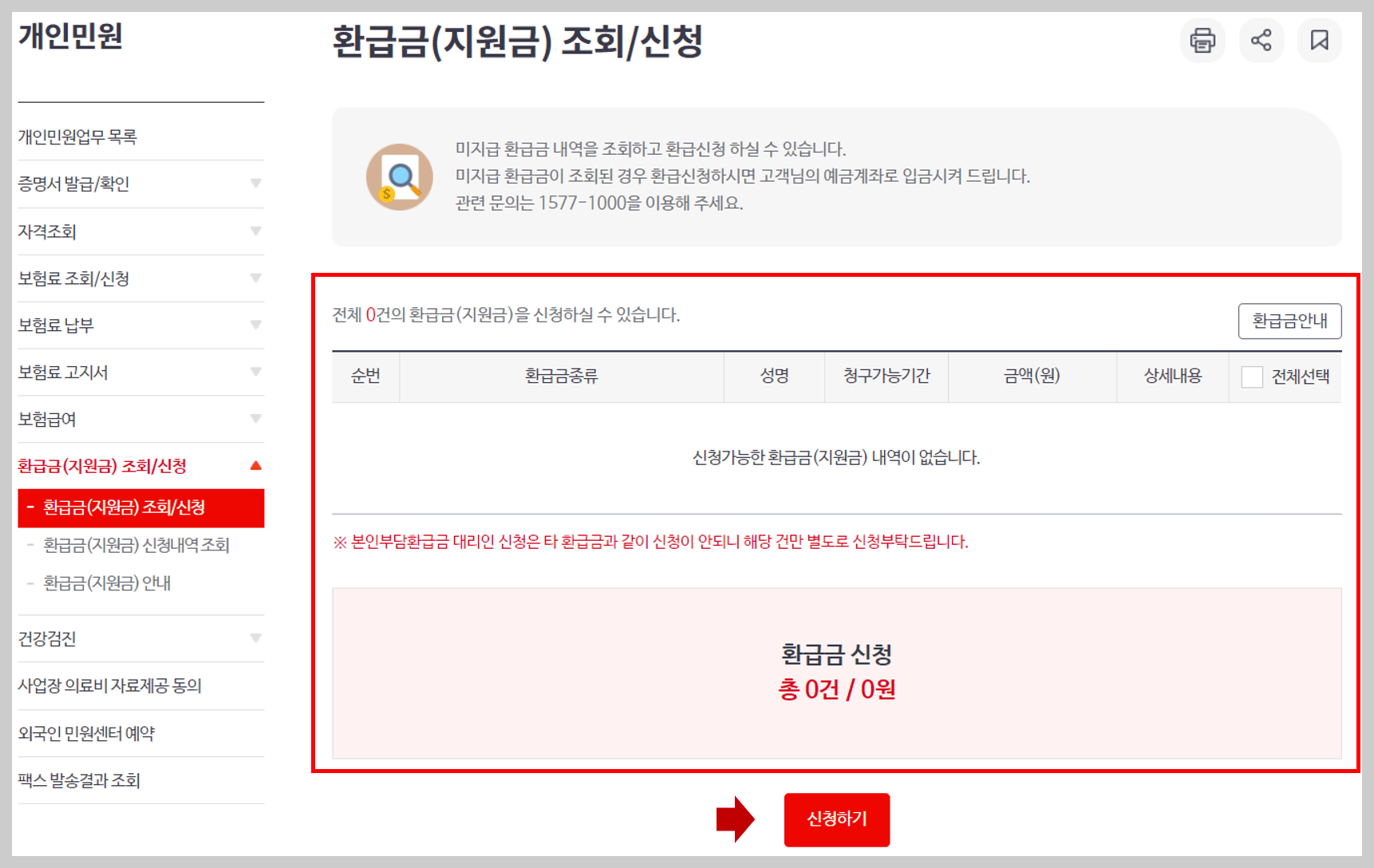Viewport: 1374px width, 868px height.
Task: Select 환급금(지원금) 신청내역 조회
Action: point(136,545)
